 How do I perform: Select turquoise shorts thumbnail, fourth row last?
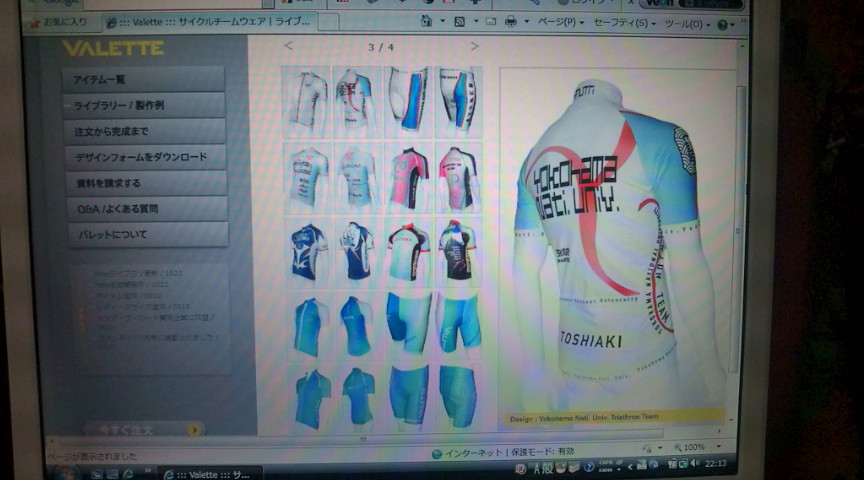tap(458, 327)
